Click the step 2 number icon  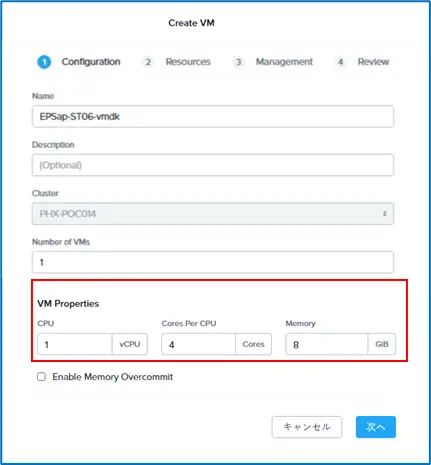(148, 62)
